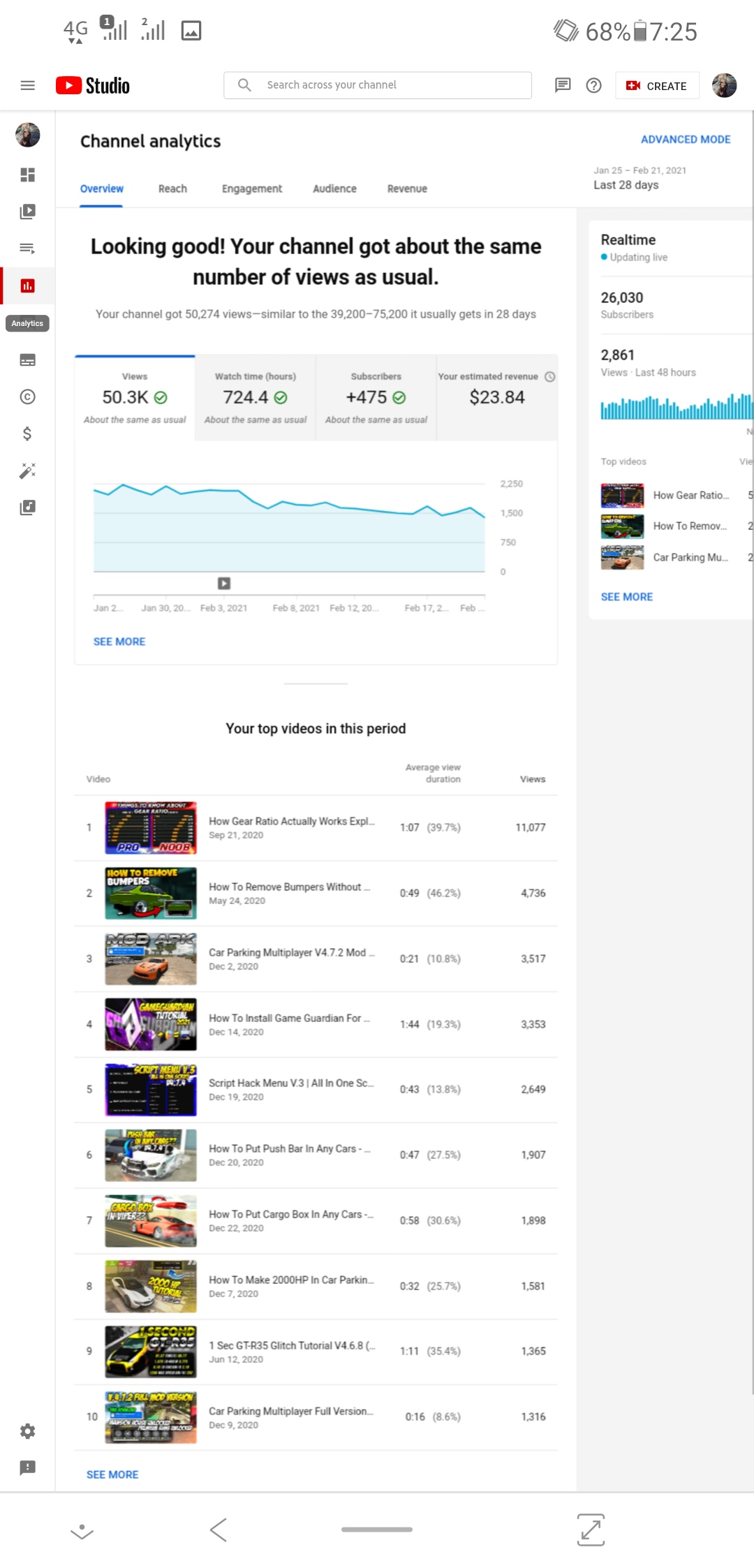
Task: Click video publish marker on chart
Action: click(x=224, y=583)
